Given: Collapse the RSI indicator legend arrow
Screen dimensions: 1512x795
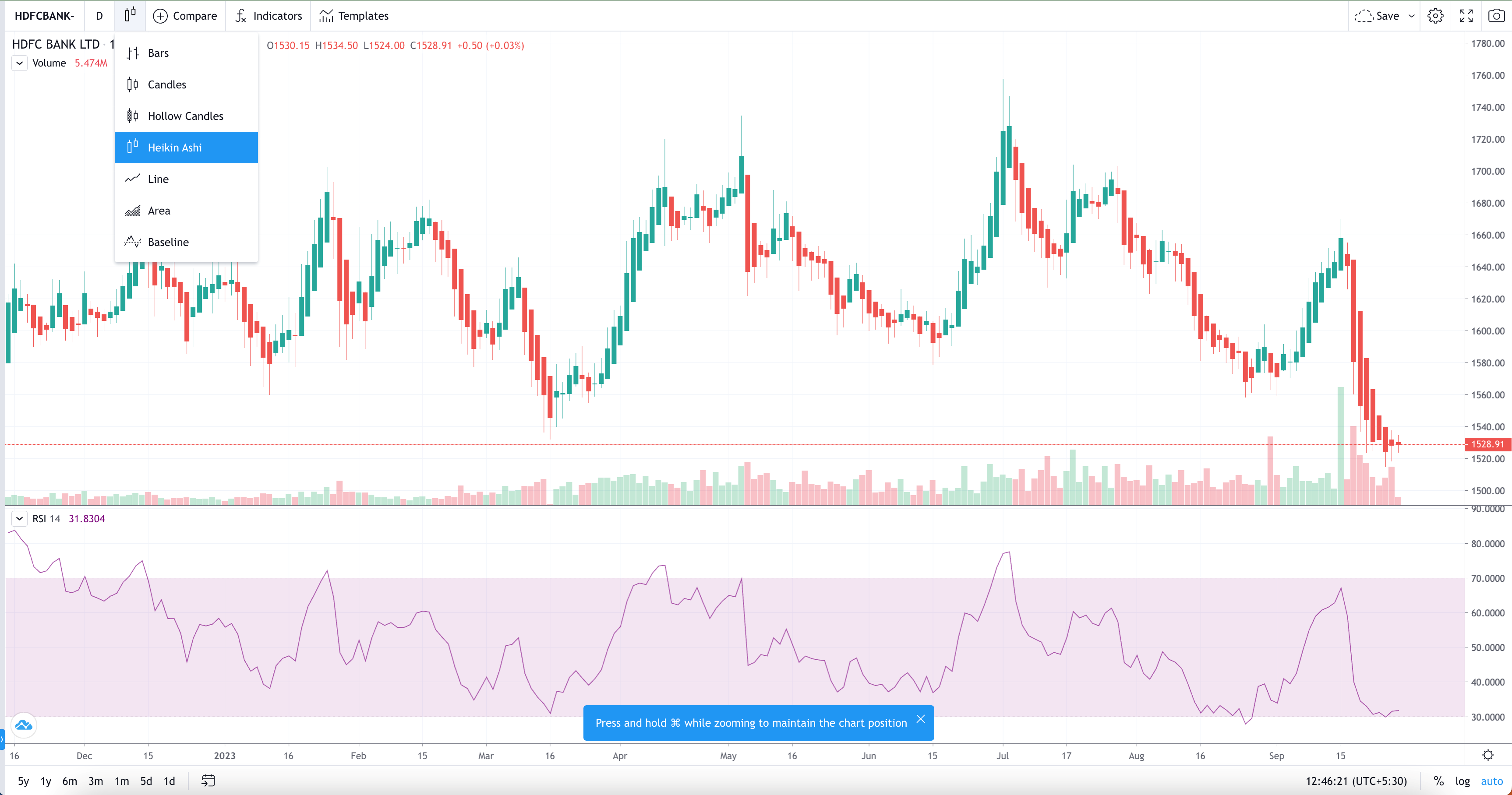Looking at the screenshot, I should pyautogui.click(x=19, y=519).
